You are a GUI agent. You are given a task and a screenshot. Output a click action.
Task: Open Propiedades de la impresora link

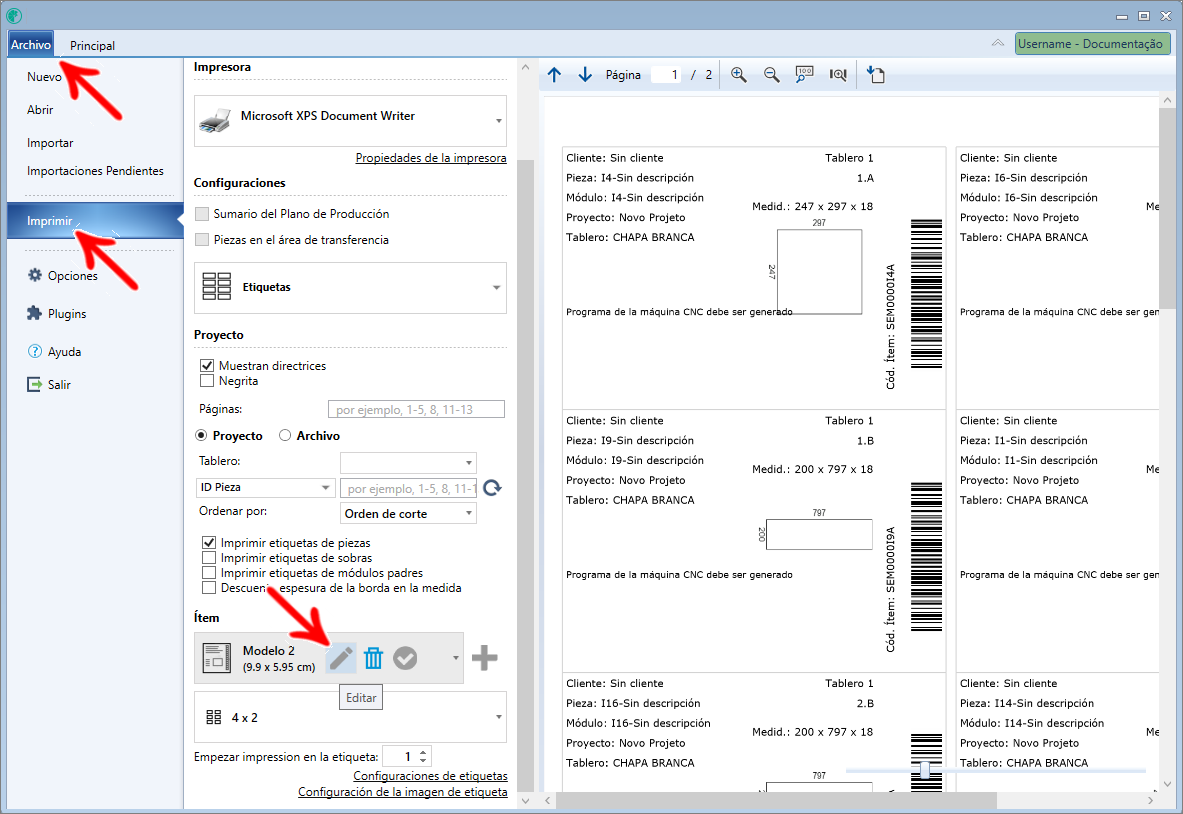[431, 158]
